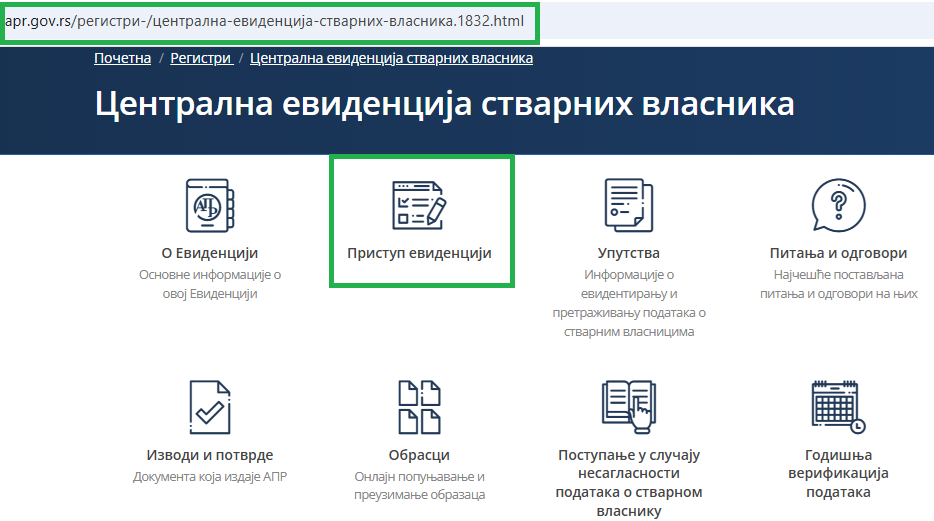Open Поступање у случају несагласности link
The width and height of the screenshot is (934, 521).
tap(629, 483)
